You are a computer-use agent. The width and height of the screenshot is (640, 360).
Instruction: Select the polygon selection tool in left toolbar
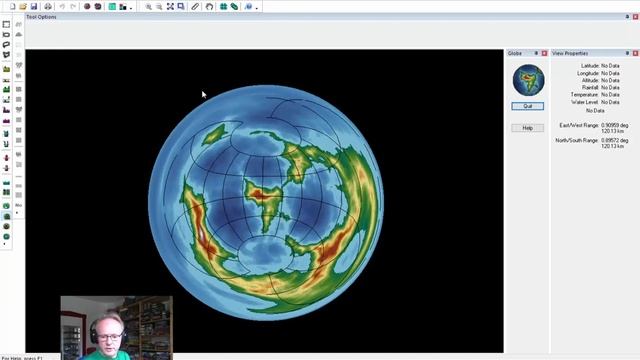point(6,54)
